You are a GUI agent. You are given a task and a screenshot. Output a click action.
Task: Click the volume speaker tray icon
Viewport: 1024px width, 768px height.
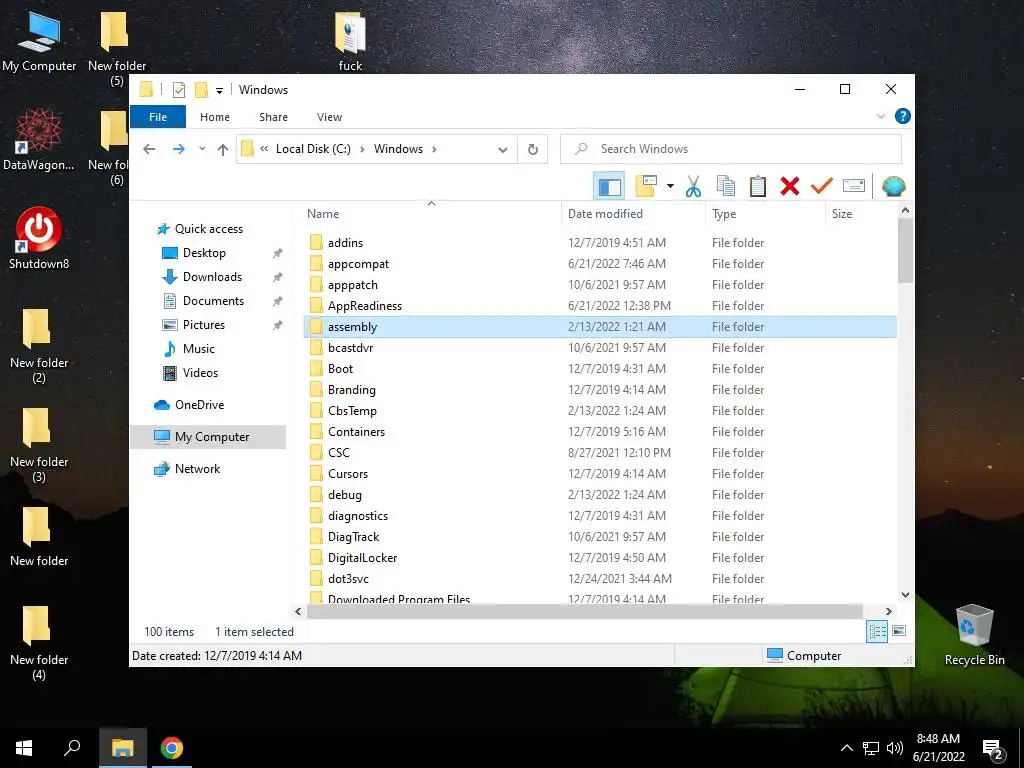(x=895, y=748)
